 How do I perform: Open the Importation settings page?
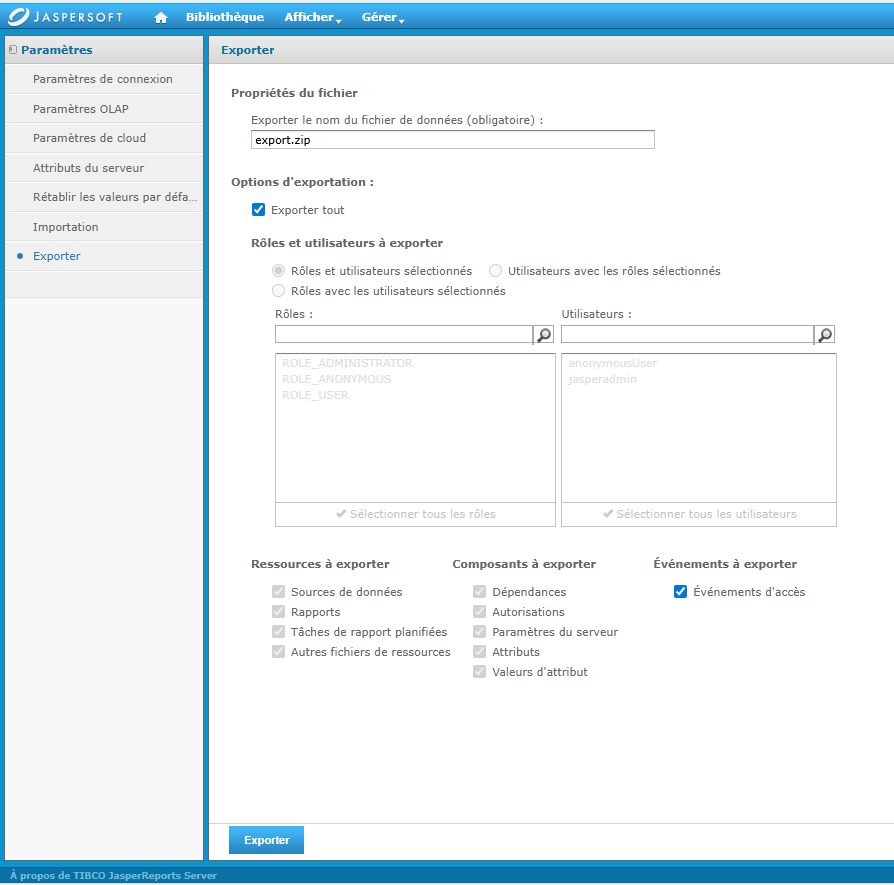65,227
